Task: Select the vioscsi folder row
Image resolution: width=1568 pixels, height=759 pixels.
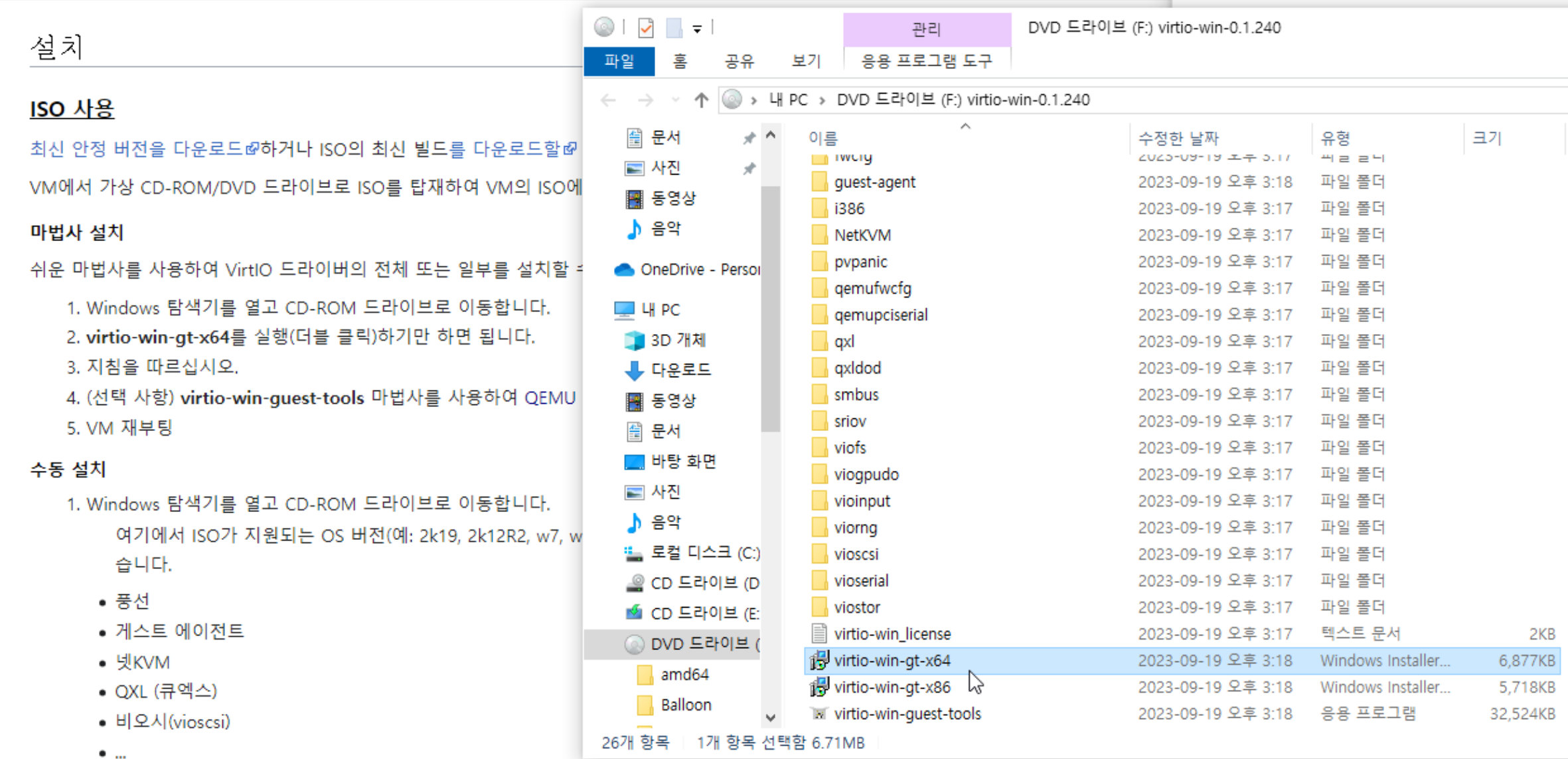Action: tap(1182, 554)
